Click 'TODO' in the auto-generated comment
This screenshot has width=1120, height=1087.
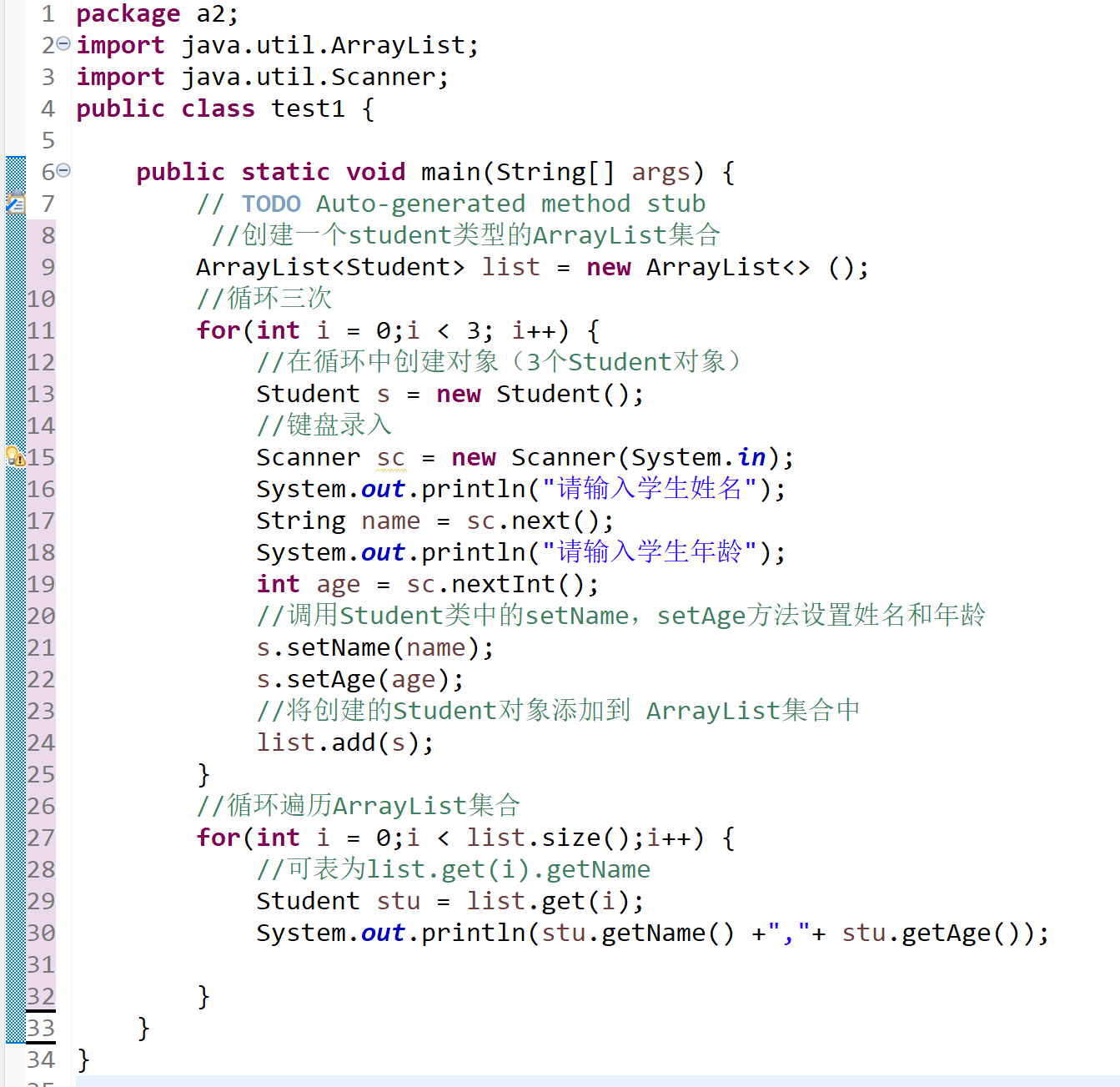pos(271,204)
